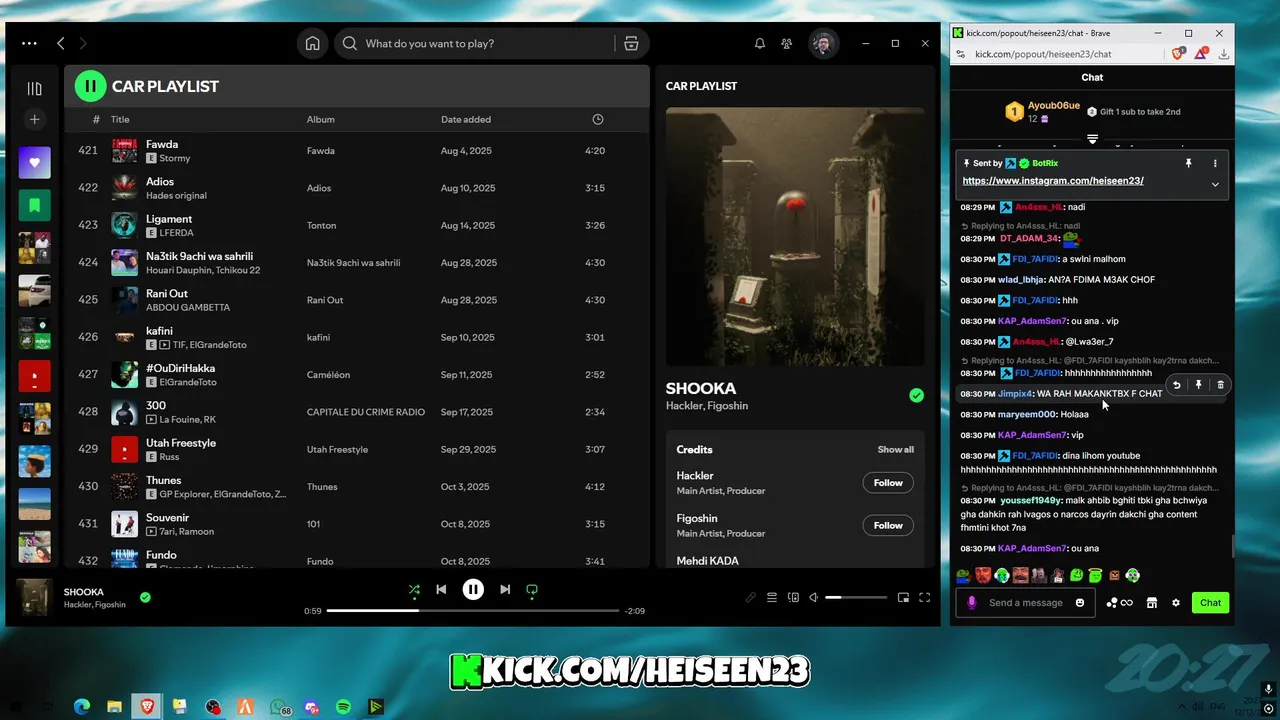
Task: Click green Chat send button
Action: click(x=1210, y=603)
